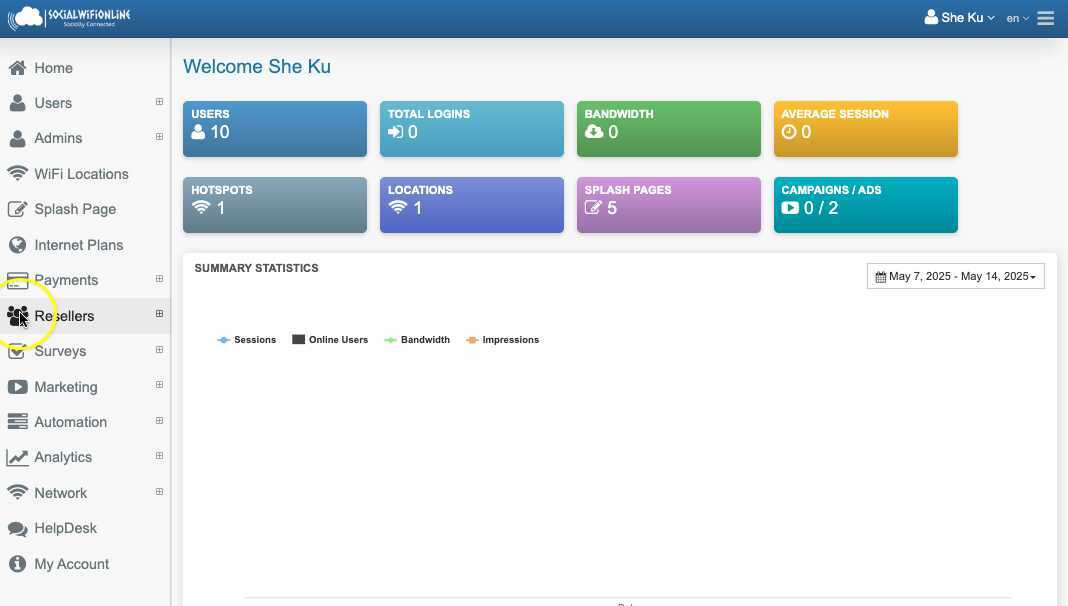Open Internet Plans menu item
Viewport: 1068px width, 606px height.
pyautogui.click(x=79, y=245)
